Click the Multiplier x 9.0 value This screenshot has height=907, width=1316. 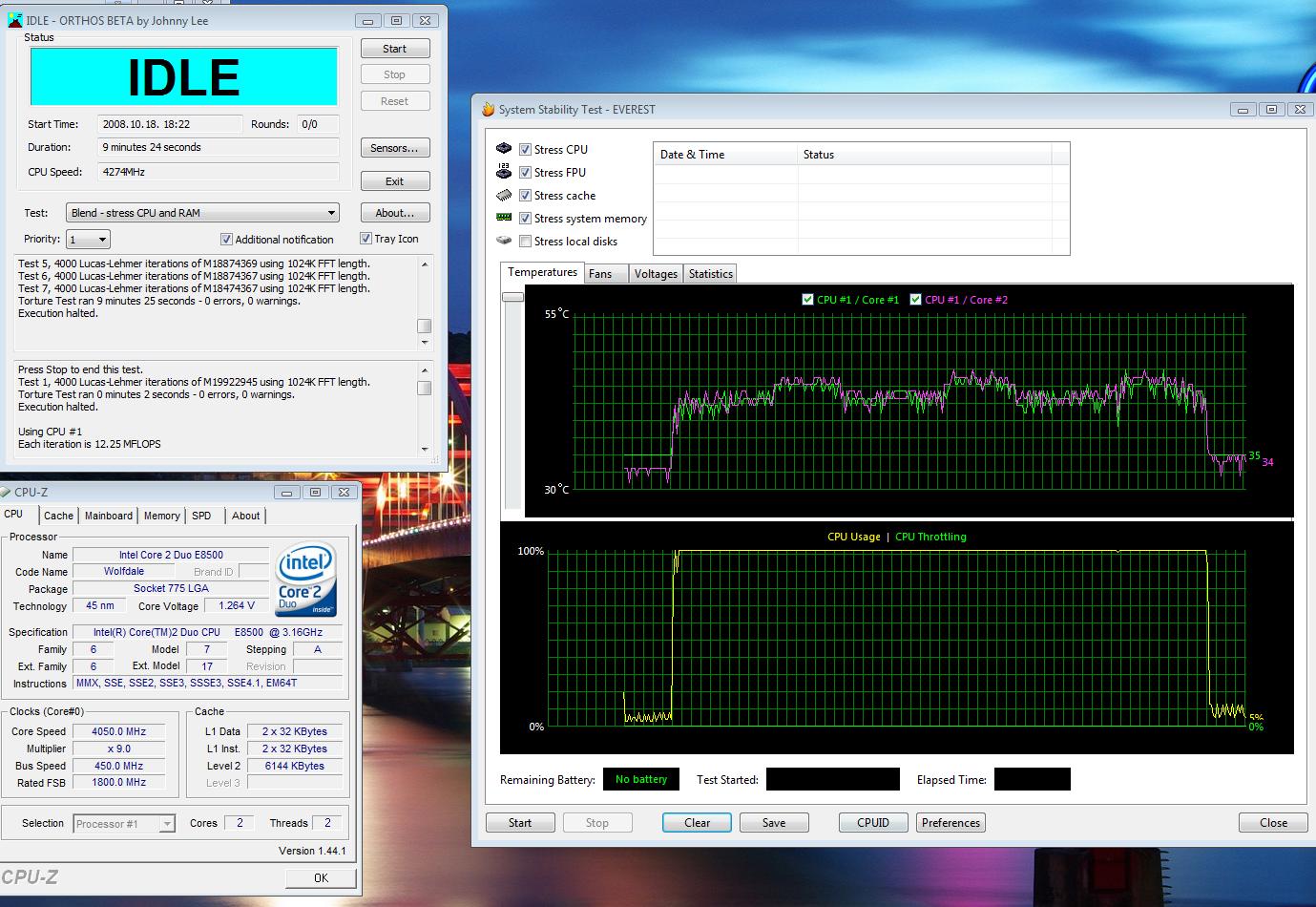pyautogui.click(x=119, y=749)
